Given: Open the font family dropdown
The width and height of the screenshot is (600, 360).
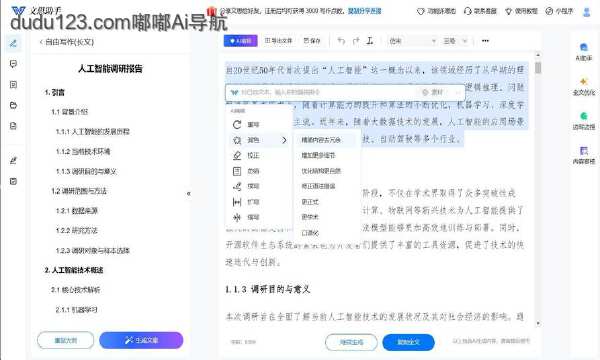Looking at the screenshot, I should (x=412, y=41).
